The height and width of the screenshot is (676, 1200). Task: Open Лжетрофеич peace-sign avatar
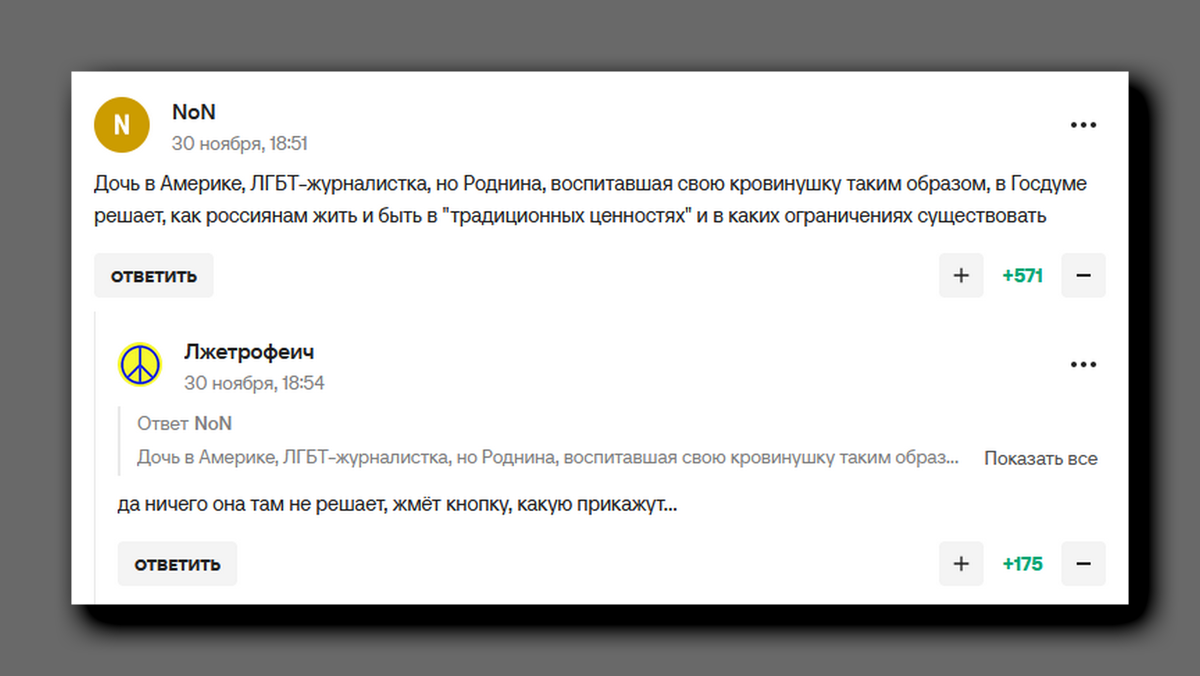140,364
